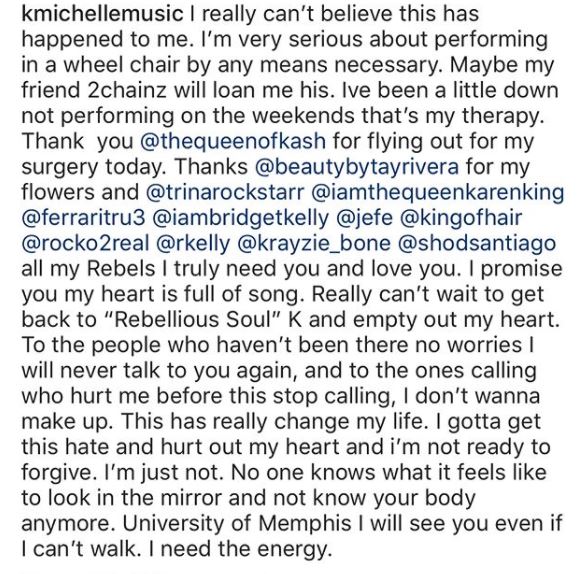Click the word "2chainz" in caption
This screenshot has height=574, width=584.
pos(127,91)
